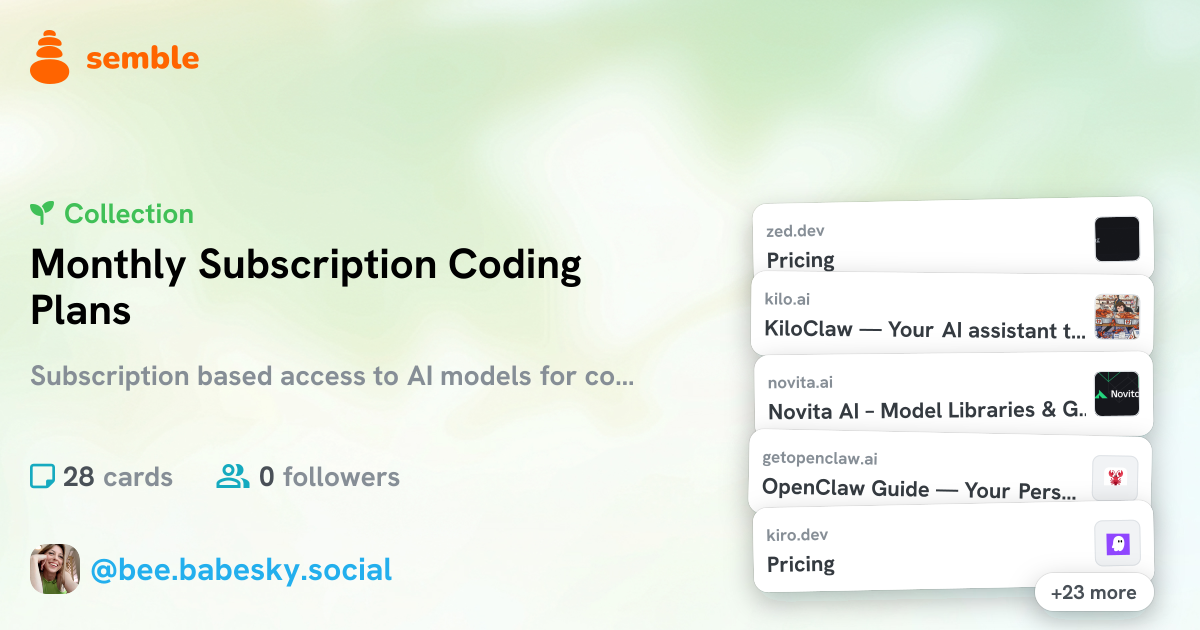Click the kiro.dev purple ghost icon
The width and height of the screenshot is (1200, 630).
1117,544
